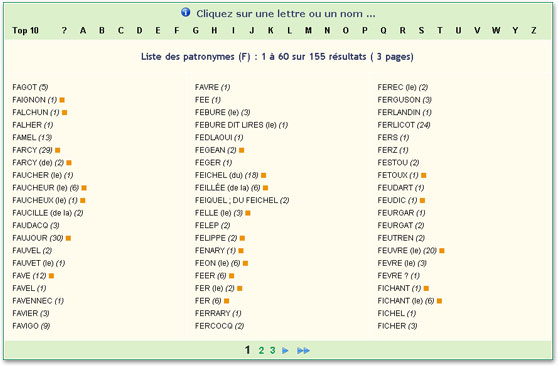
Task: Open the FAVENNEC surname entry
Action: click(38, 301)
